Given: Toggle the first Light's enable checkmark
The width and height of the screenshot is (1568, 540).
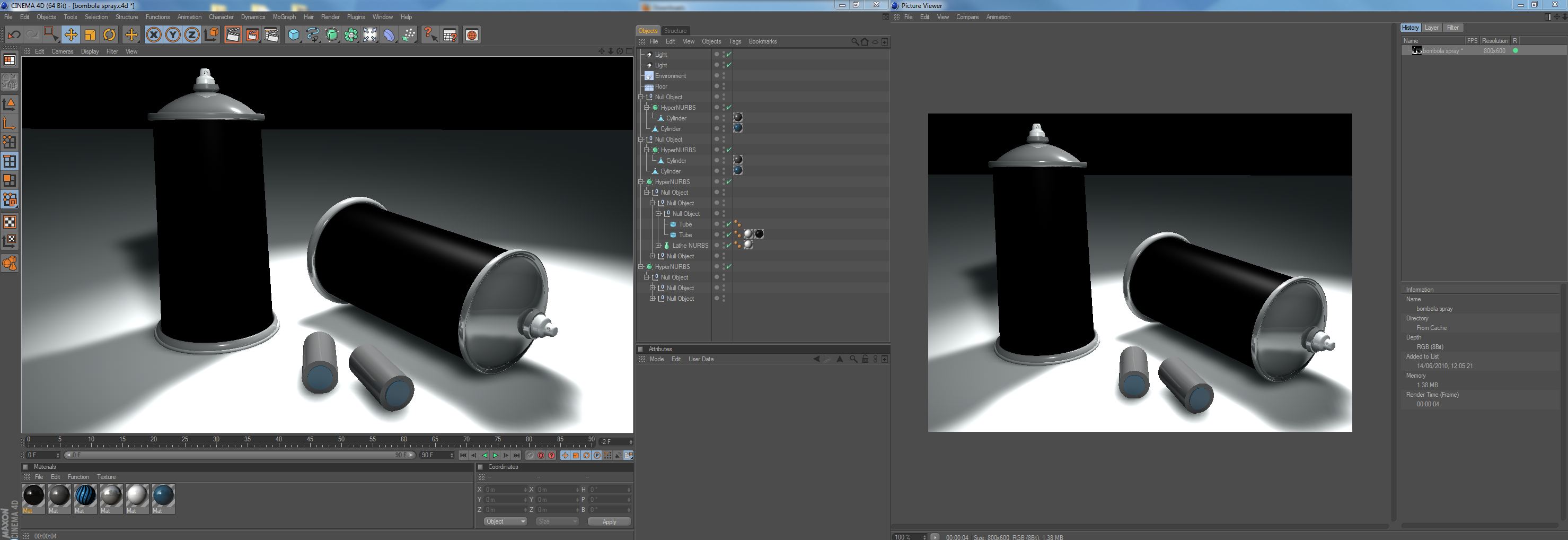Looking at the screenshot, I should [729, 55].
